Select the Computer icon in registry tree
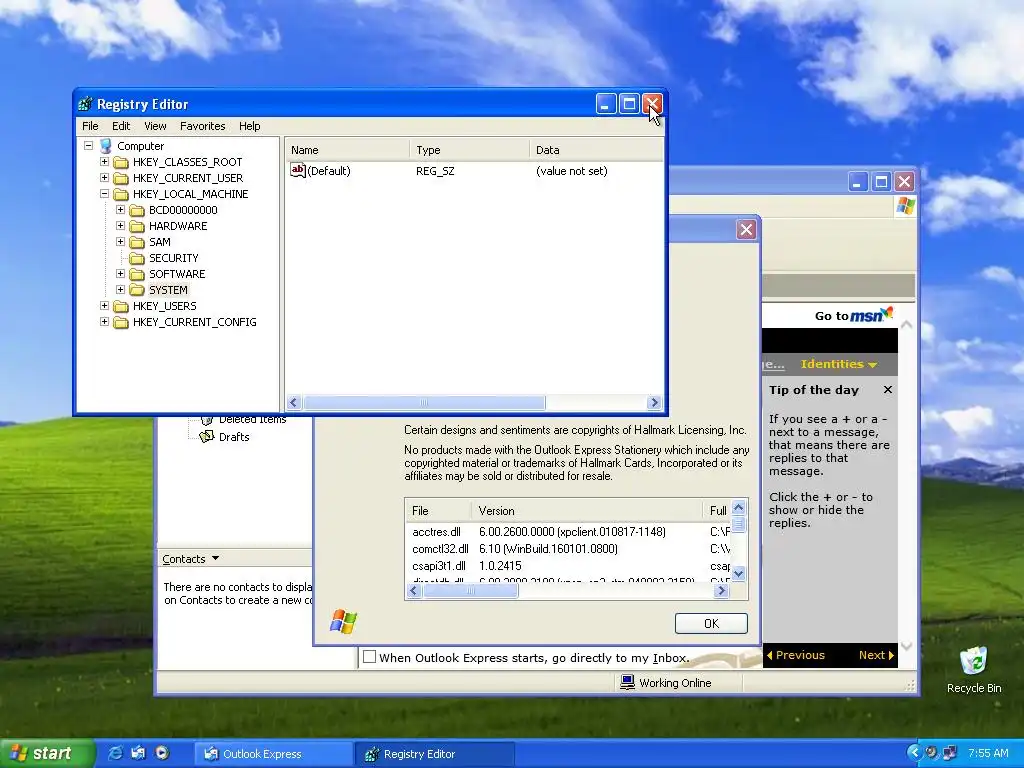The width and height of the screenshot is (1024, 768). coord(105,146)
